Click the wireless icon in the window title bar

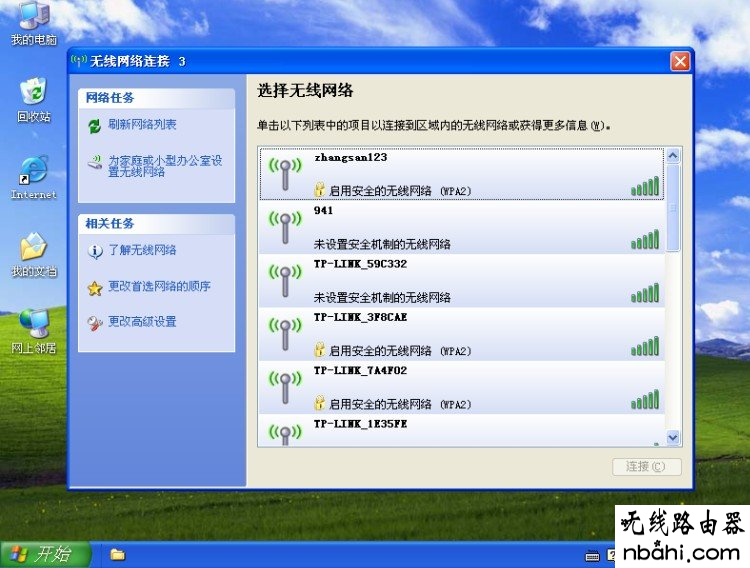[x=78, y=61]
